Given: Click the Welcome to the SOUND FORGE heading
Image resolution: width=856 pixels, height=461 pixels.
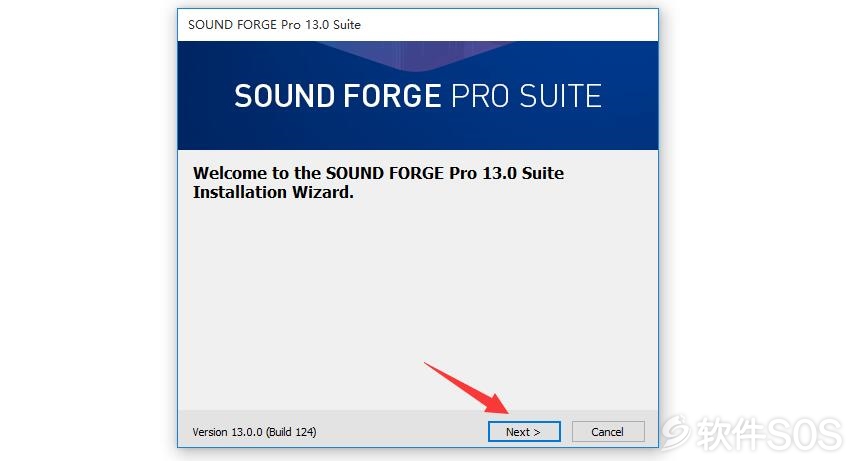Looking at the screenshot, I should tap(378, 182).
